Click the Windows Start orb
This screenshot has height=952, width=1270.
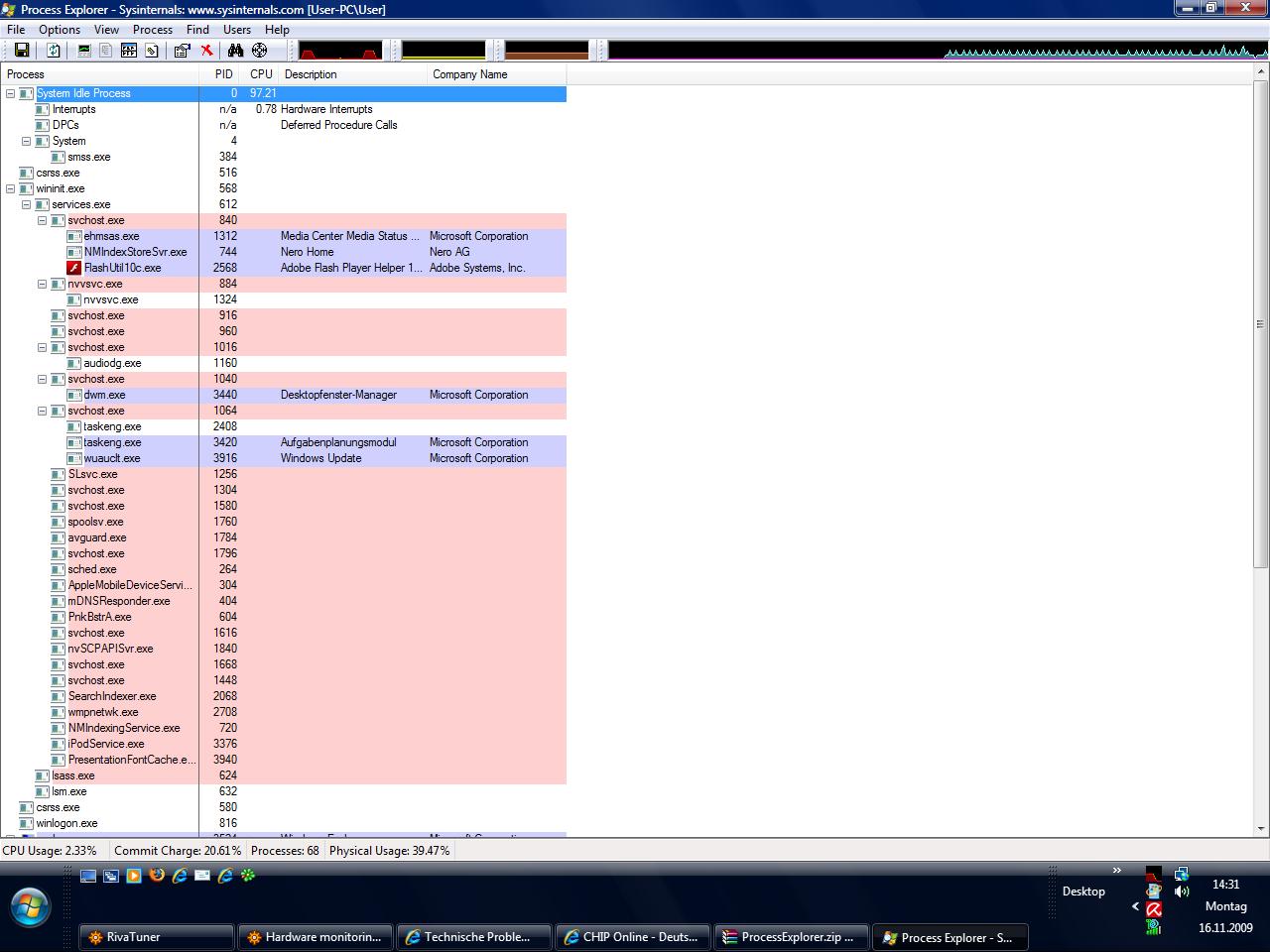click(30, 906)
